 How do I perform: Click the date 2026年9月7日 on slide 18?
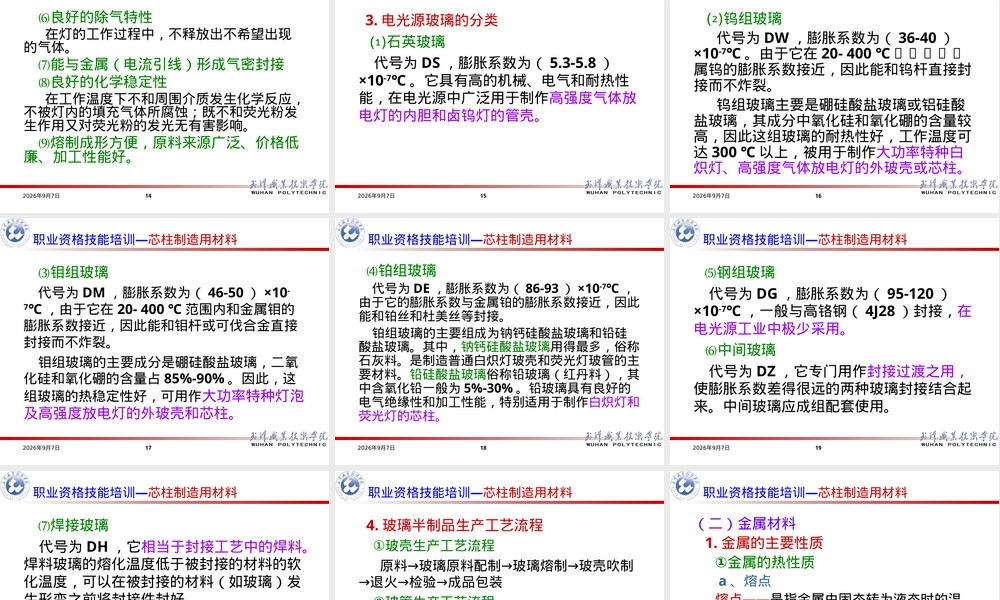click(x=376, y=448)
